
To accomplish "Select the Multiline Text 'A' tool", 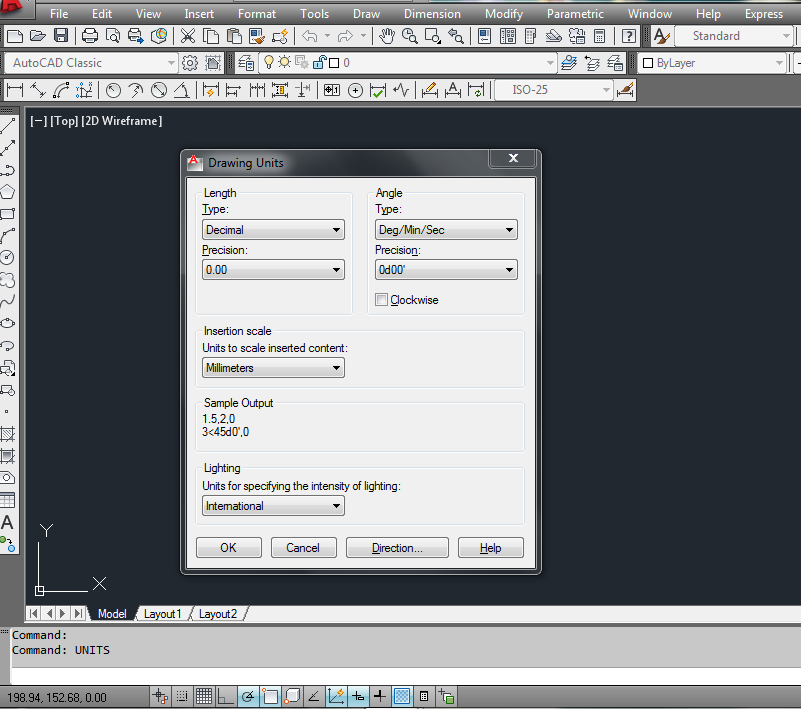I will point(8,522).
